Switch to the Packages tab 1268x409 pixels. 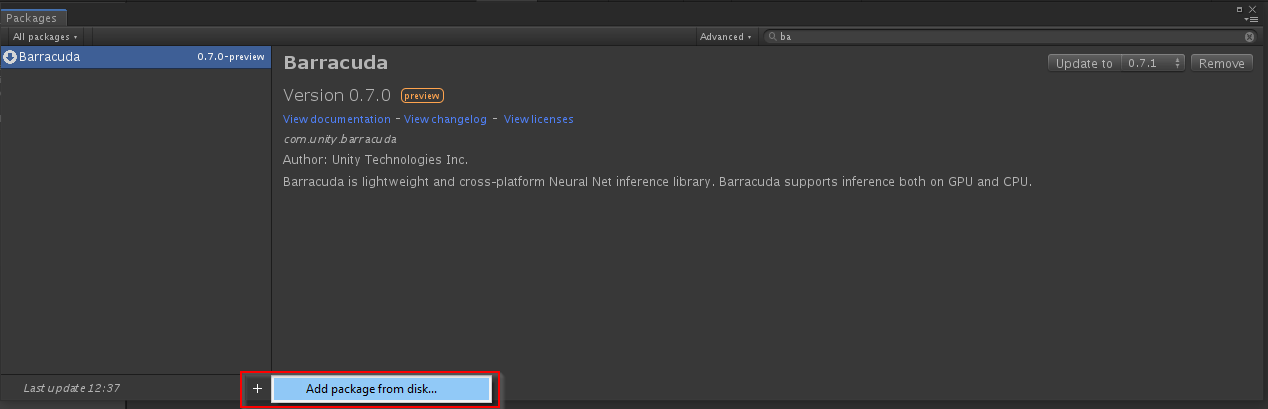pos(32,18)
